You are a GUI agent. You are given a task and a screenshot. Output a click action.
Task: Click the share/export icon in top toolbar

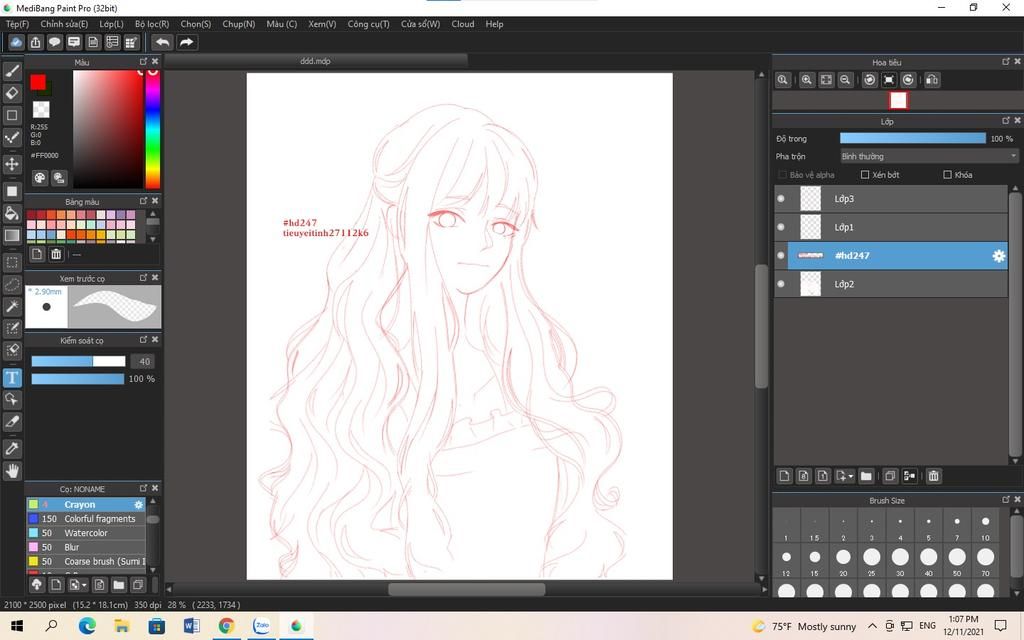pyautogui.click(x=35, y=42)
